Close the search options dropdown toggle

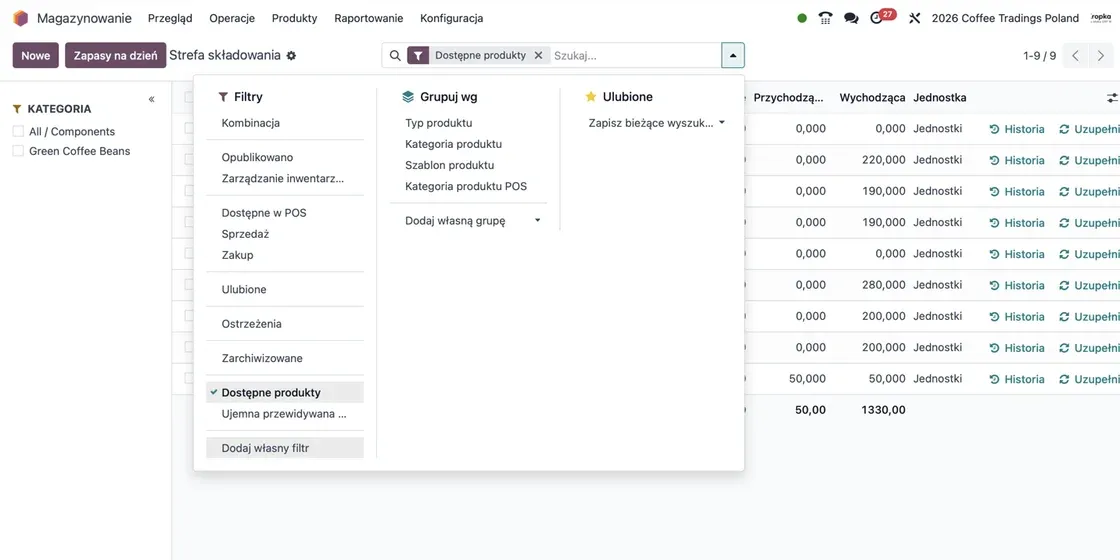(733, 56)
